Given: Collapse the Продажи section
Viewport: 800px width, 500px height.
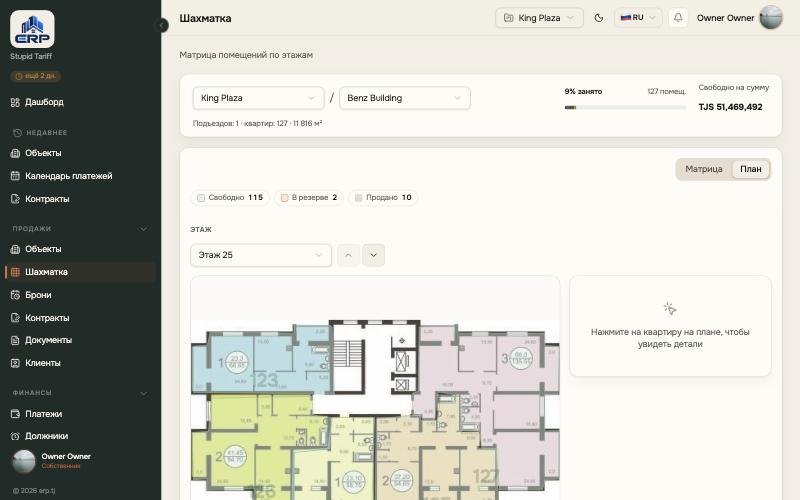Looking at the screenshot, I should 143,229.
